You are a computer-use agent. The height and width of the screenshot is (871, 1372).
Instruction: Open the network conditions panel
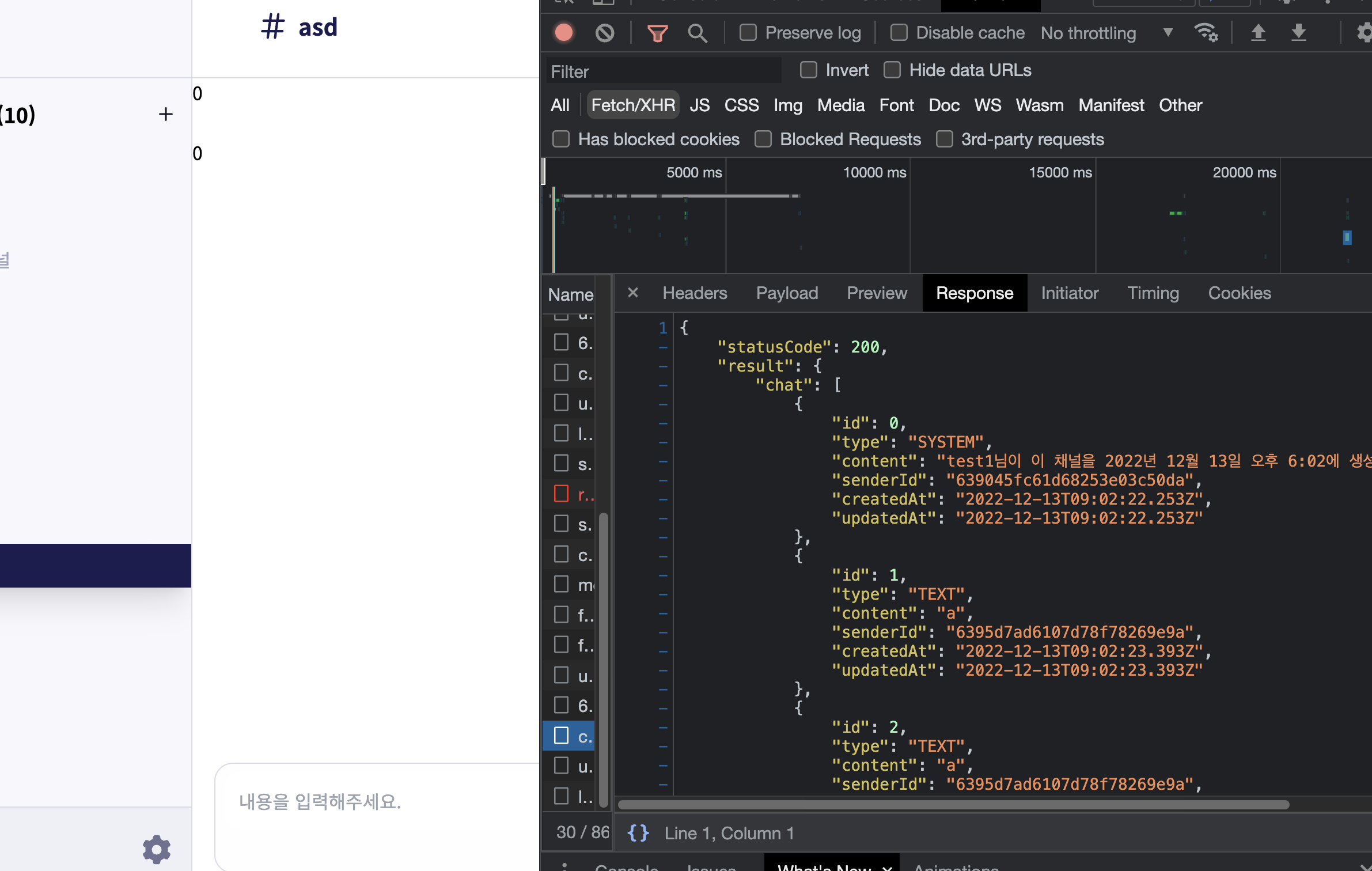[x=1207, y=33]
